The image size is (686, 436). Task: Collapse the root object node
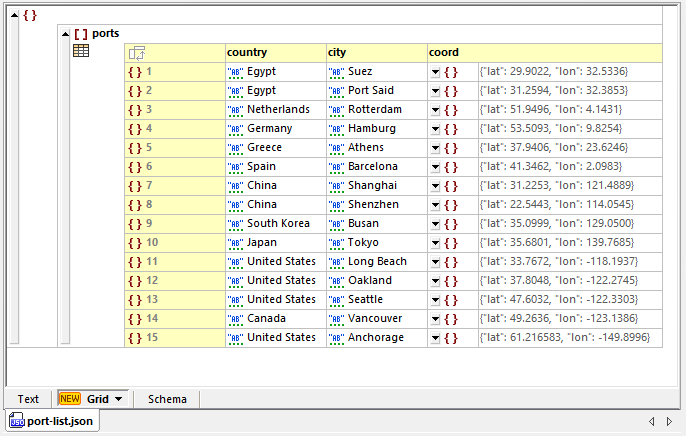point(13,15)
